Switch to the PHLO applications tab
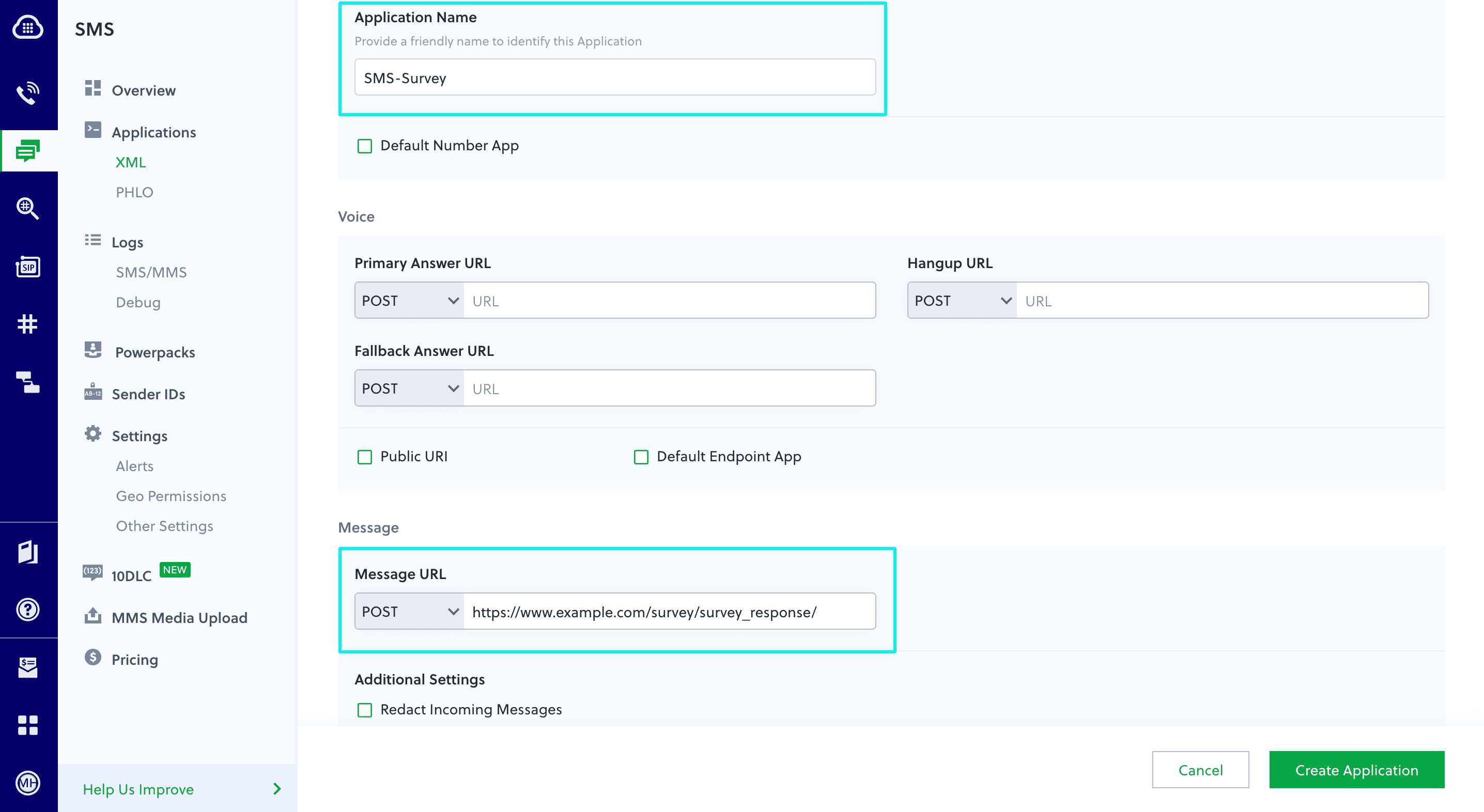Viewport: 1484px width, 812px height. [x=134, y=192]
